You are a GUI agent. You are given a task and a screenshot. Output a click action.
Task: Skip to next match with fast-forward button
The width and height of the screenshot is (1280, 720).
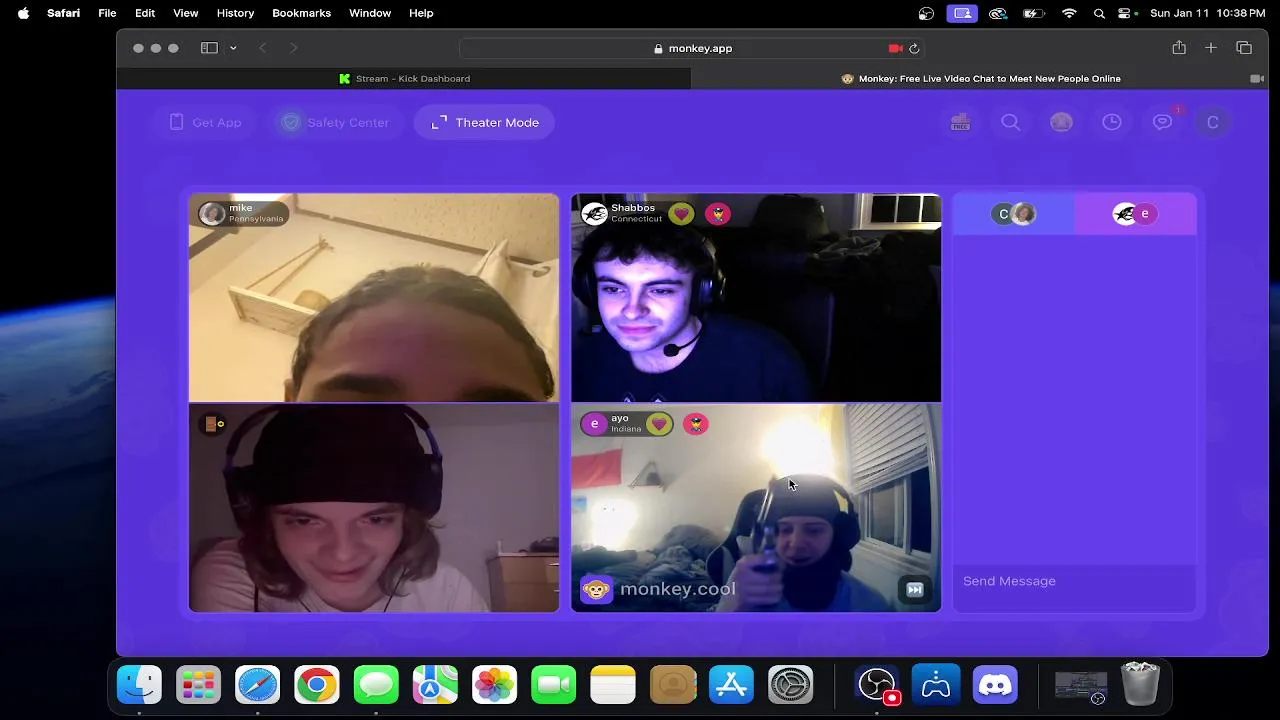click(x=914, y=590)
